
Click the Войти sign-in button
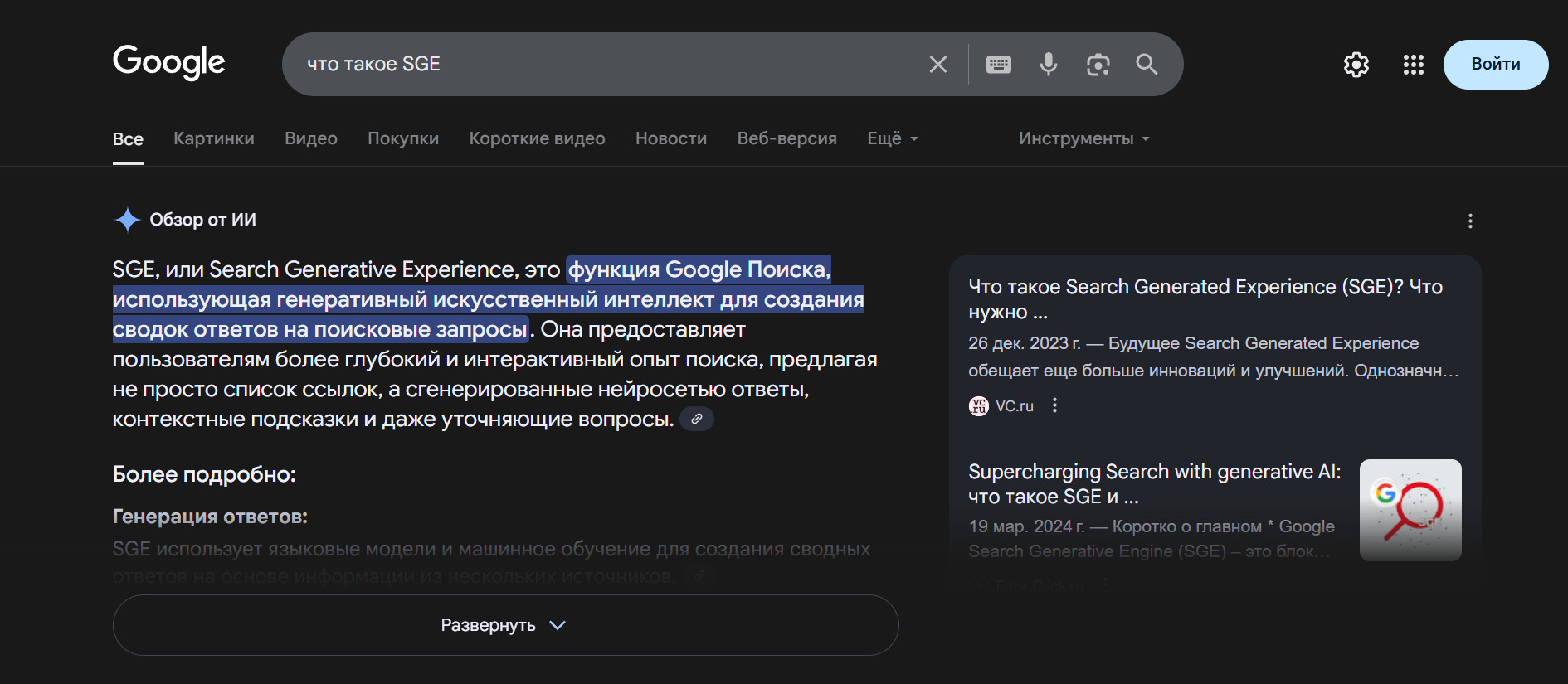click(1496, 65)
